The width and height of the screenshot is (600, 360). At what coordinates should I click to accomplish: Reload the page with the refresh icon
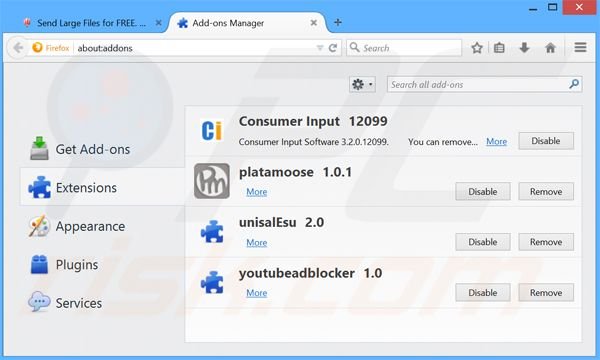pos(333,48)
